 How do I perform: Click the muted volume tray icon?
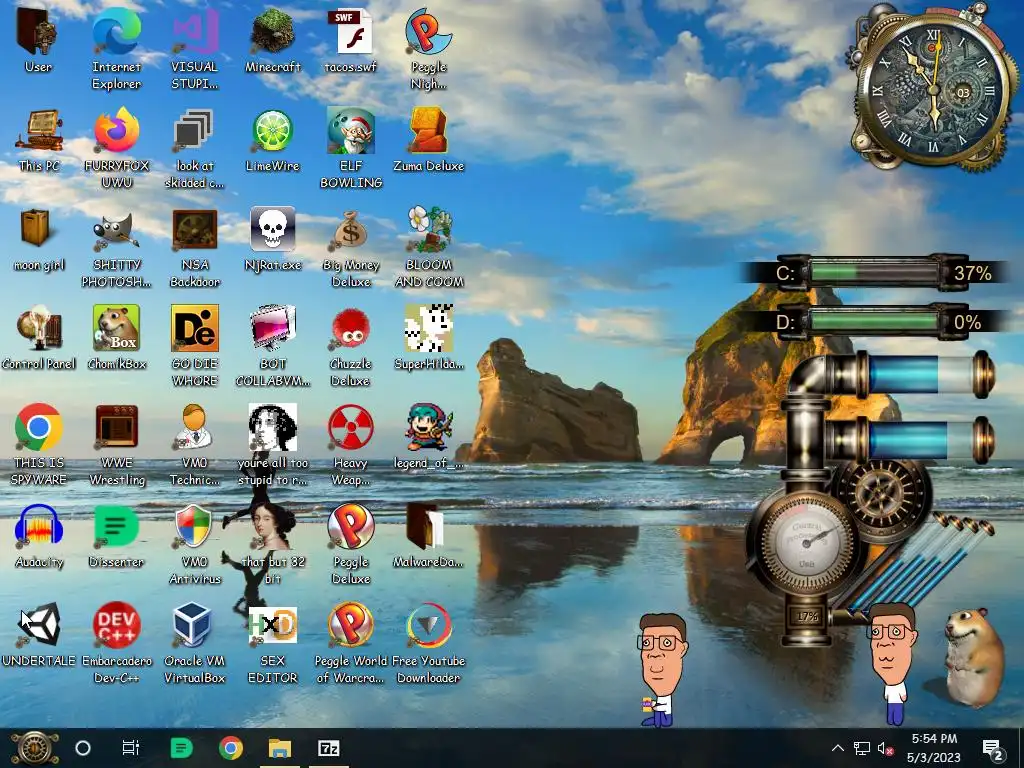click(885, 748)
